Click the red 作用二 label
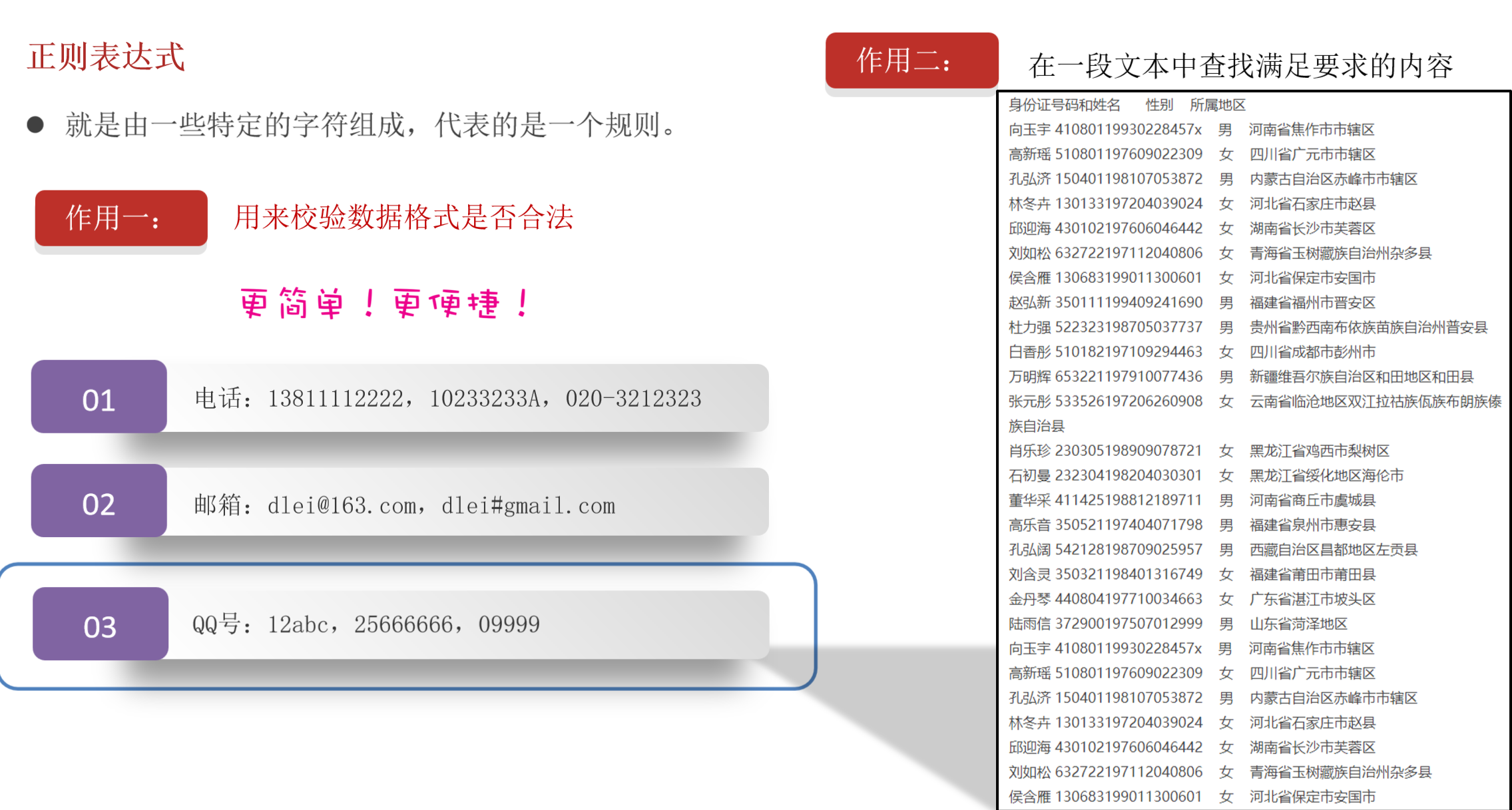The image size is (1512, 810). tap(911, 61)
